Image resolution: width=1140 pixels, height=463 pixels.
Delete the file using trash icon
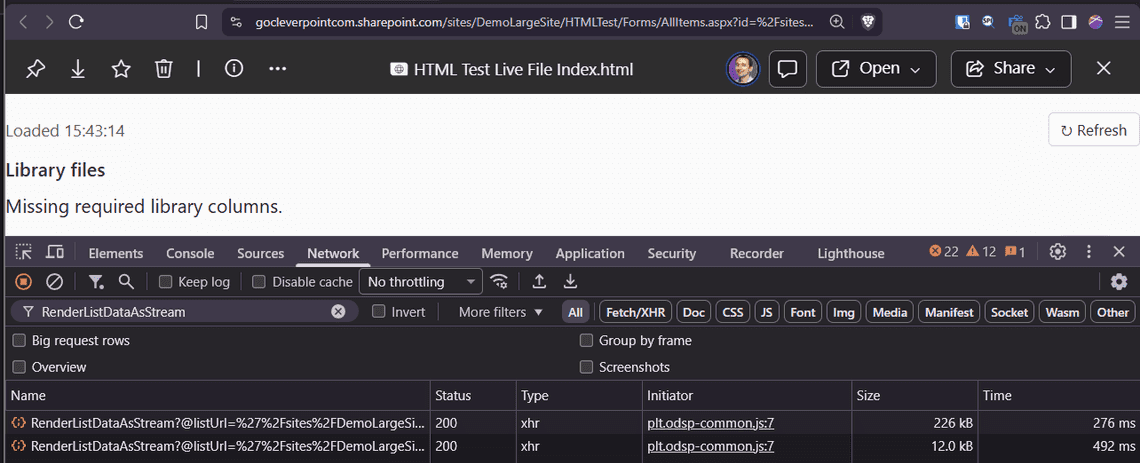164,69
